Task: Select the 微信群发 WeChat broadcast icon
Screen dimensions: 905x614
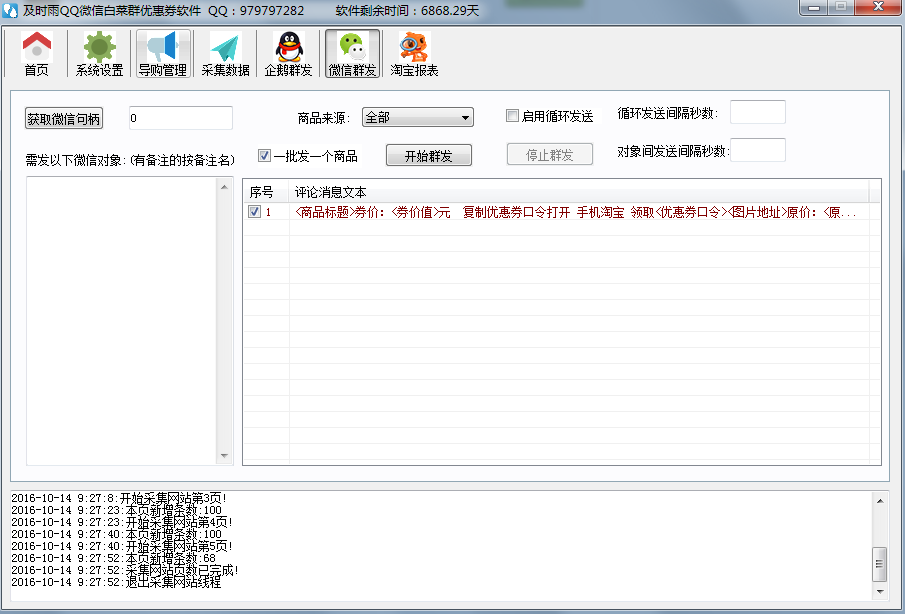Action: (x=351, y=54)
